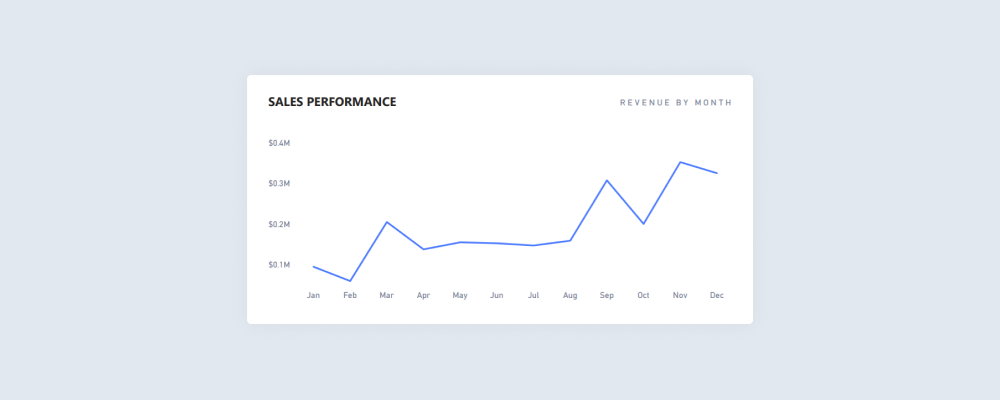
Task: Click the Dec x-axis label
Action: click(717, 296)
